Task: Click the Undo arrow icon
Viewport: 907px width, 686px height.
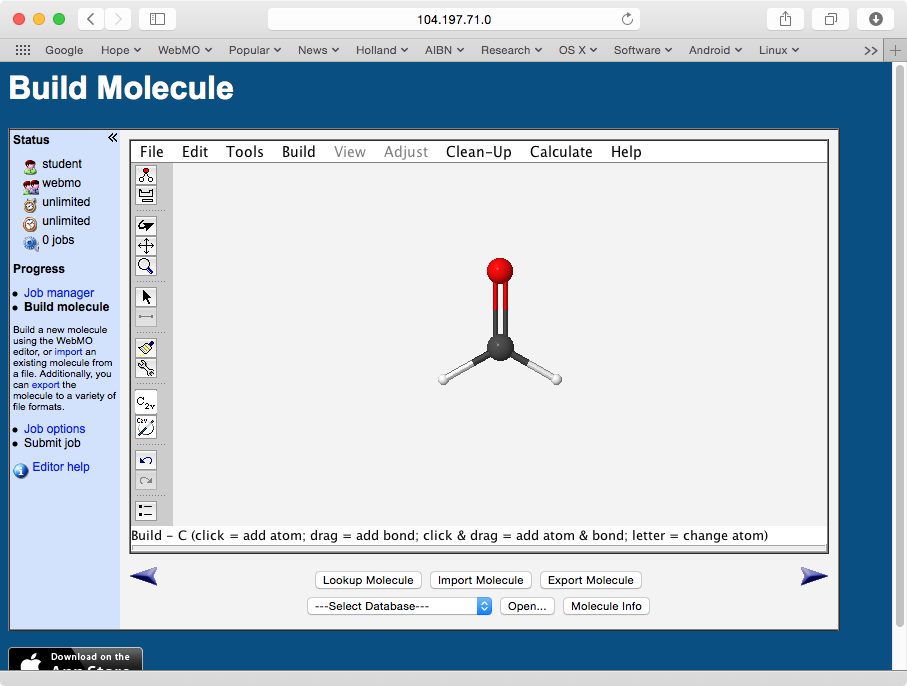Action: [x=146, y=460]
